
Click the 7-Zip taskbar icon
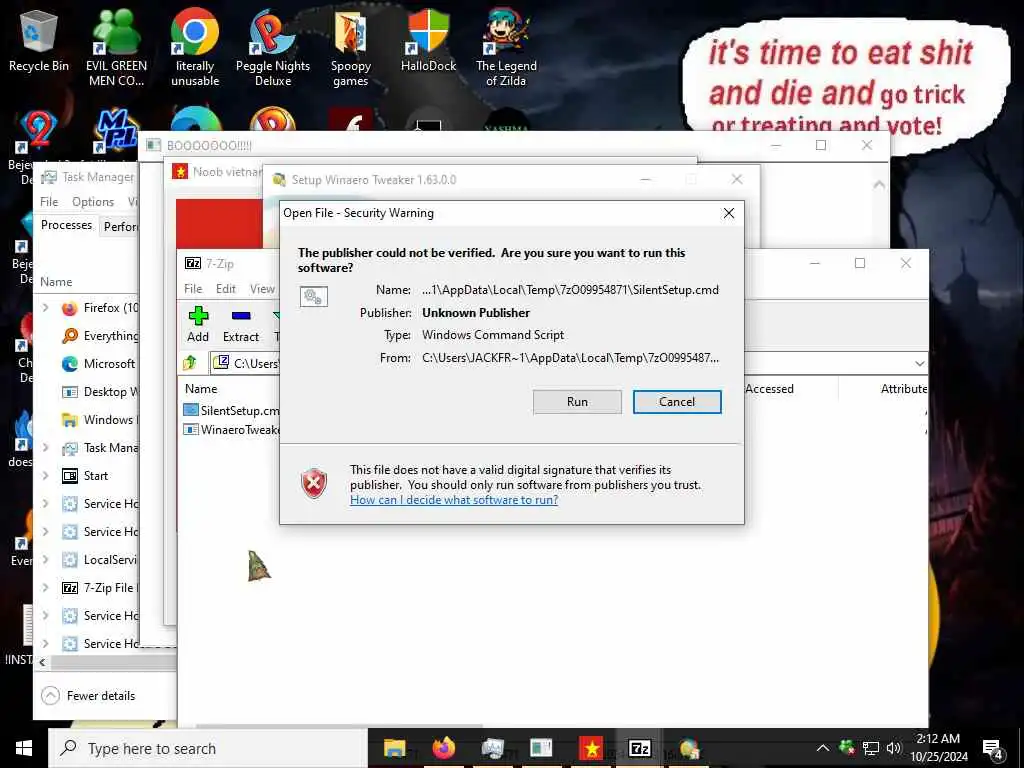coord(639,748)
